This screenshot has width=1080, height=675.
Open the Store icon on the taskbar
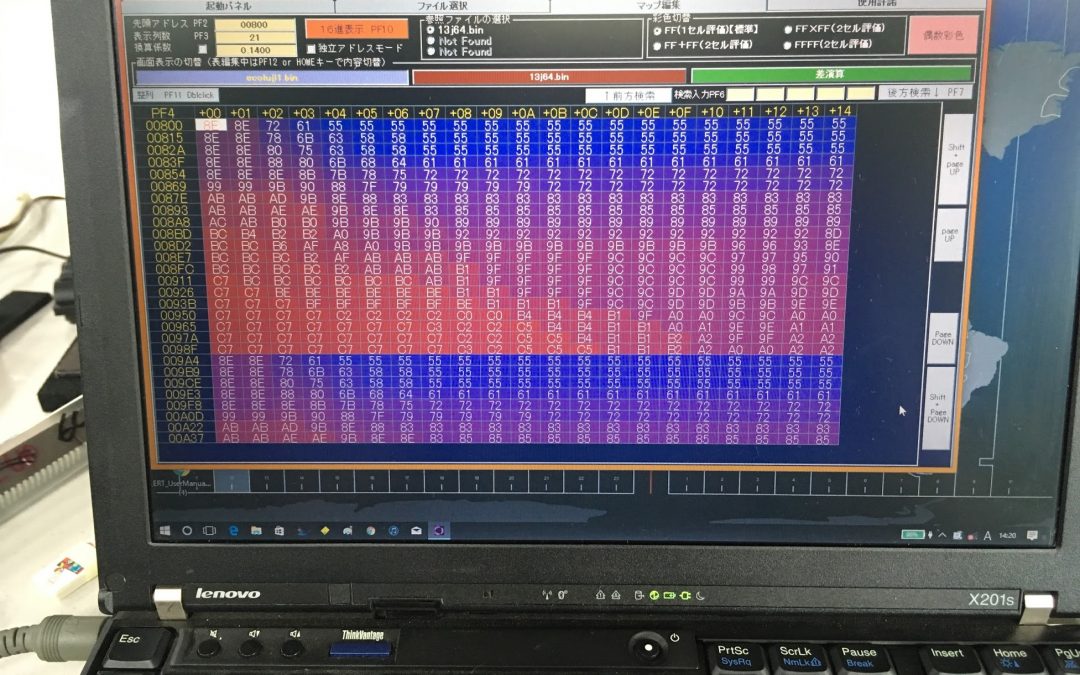tap(279, 531)
